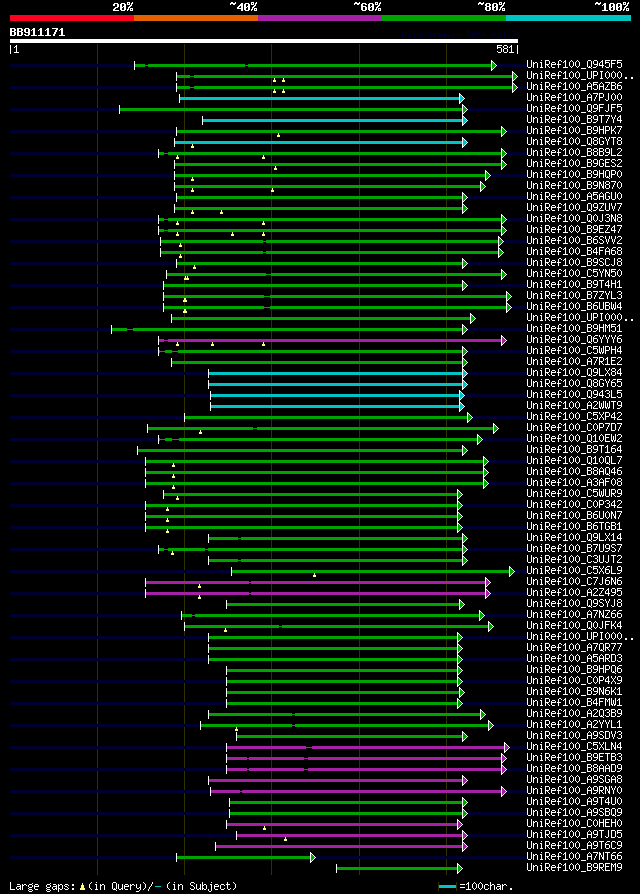Click the cyan ~100% identity legend bar
The image size is (640, 894).
[x=568, y=18]
